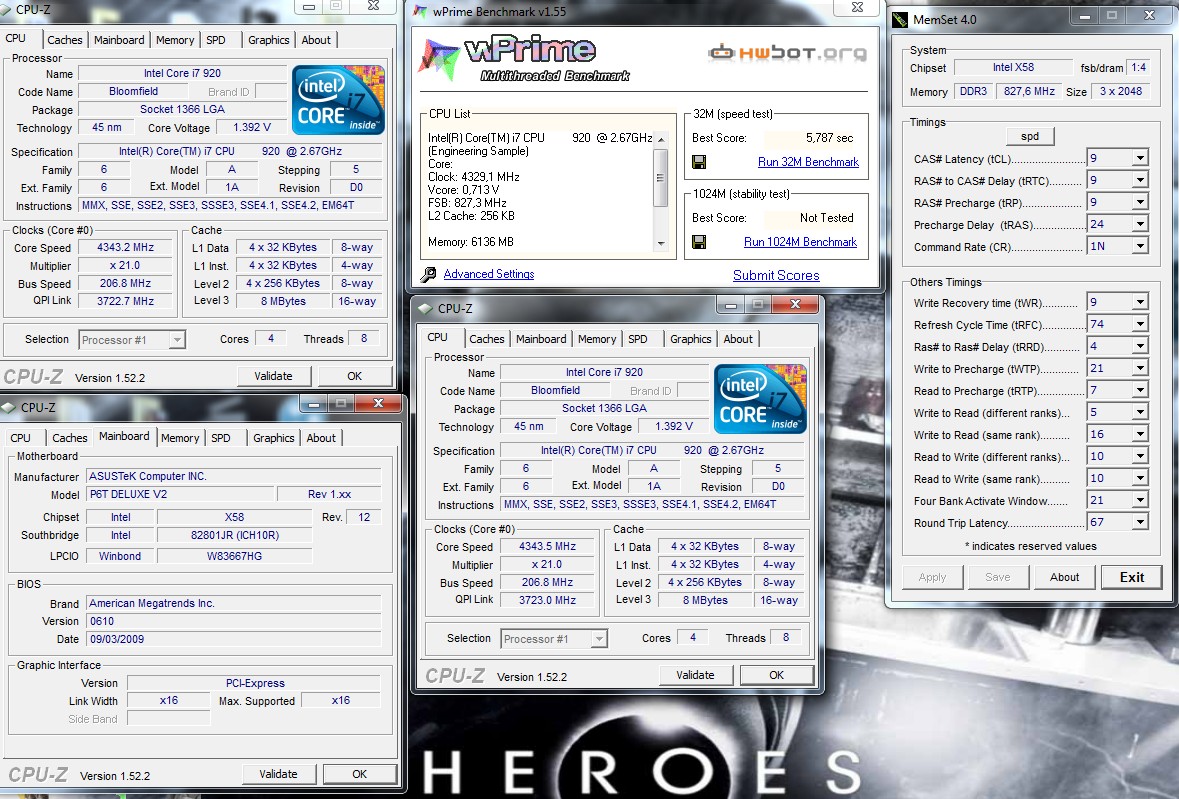Click OK in center CPU-Z window
Viewport: 1179px width, 799px height.
[777, 675]
